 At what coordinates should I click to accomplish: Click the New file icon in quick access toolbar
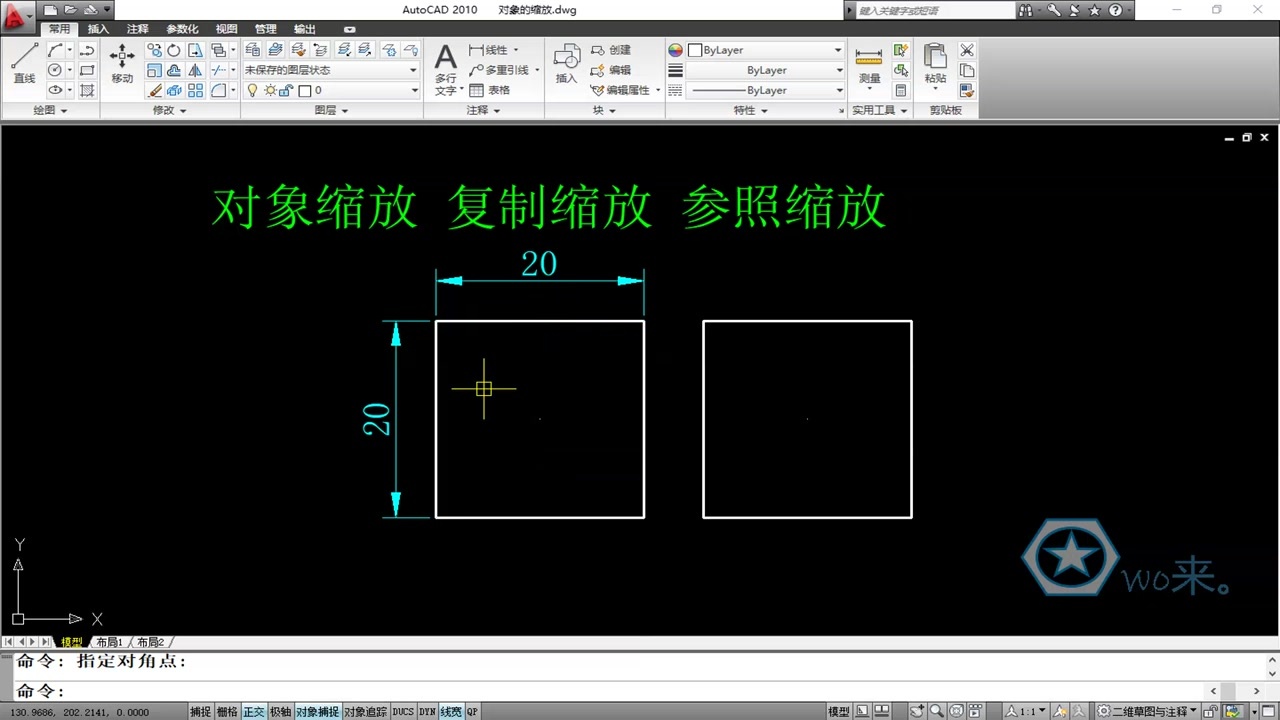coord(50,10)
